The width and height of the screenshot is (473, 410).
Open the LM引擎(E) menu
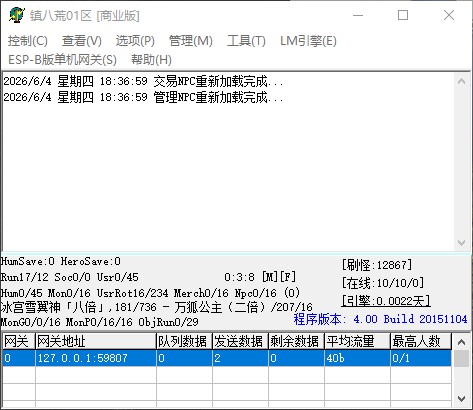click(x=308, y=41)
